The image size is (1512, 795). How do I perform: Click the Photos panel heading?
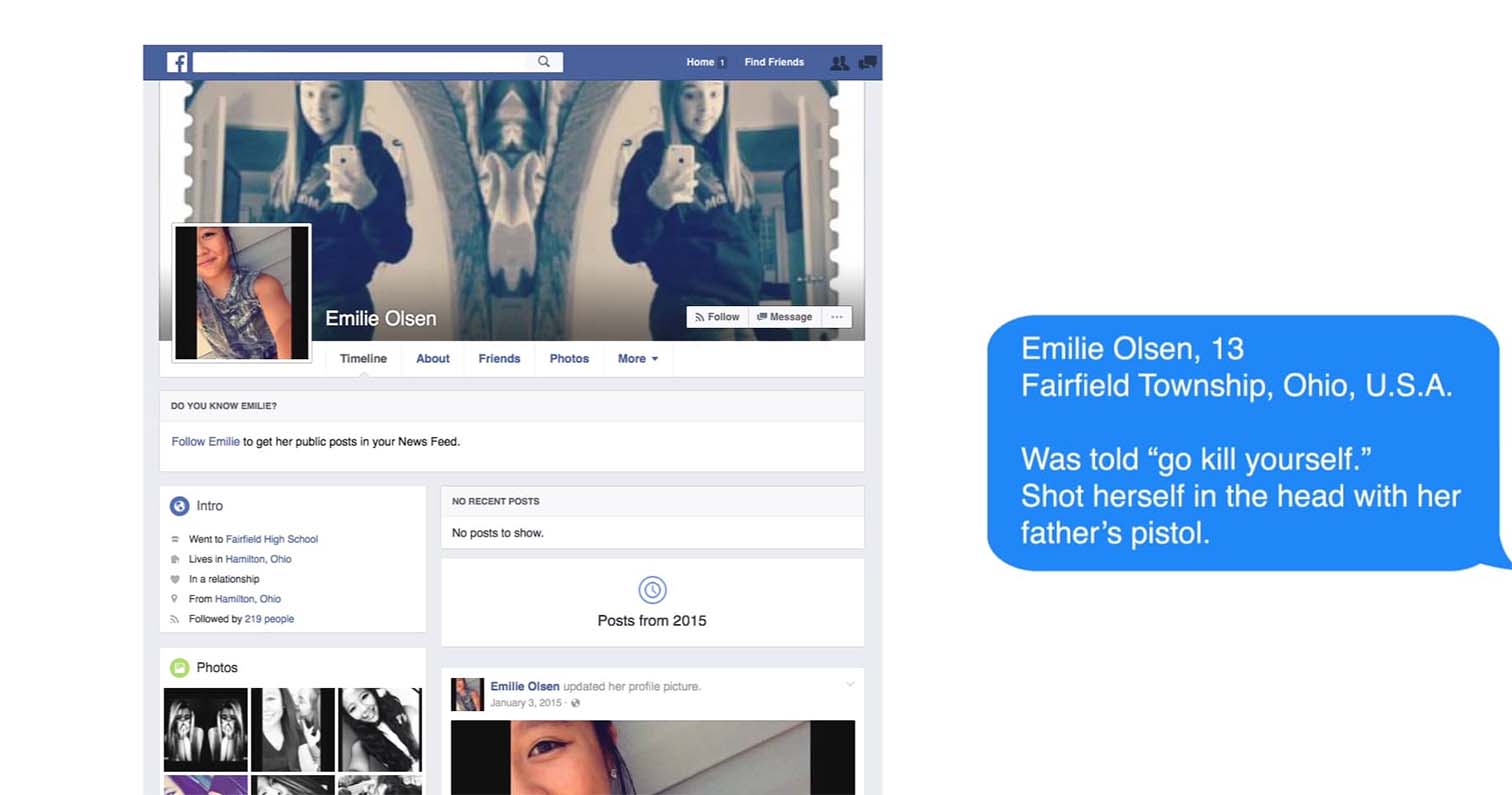(217, 668)
